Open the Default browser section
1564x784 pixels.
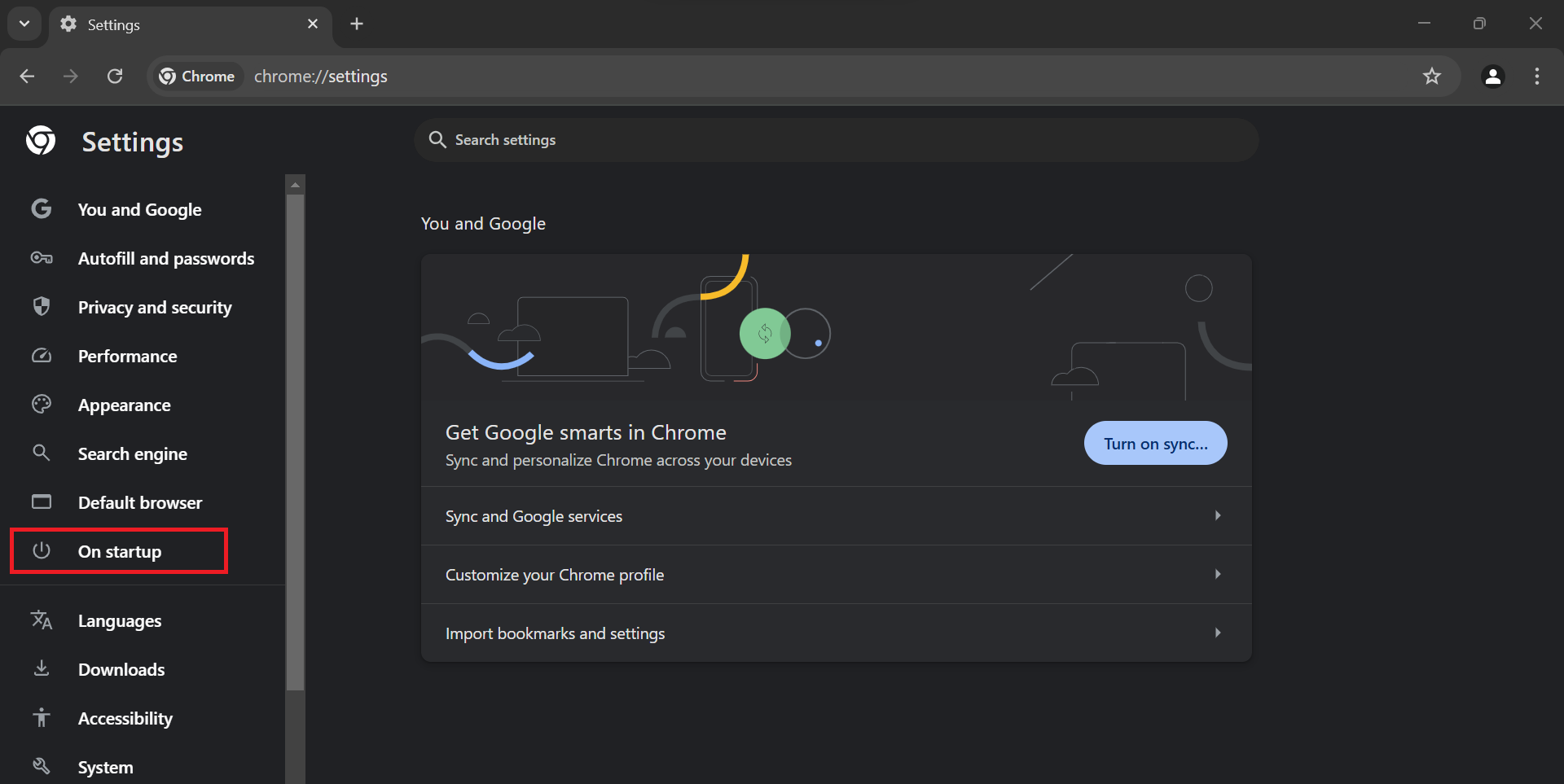(140, 503)
